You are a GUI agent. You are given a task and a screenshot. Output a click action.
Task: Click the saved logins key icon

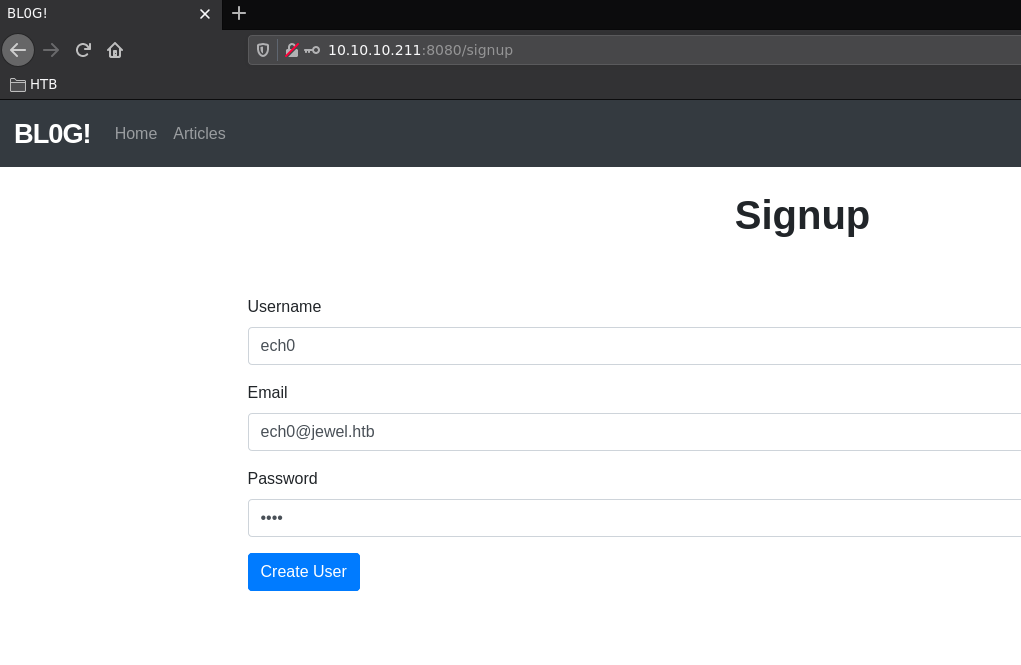(312, 50)
